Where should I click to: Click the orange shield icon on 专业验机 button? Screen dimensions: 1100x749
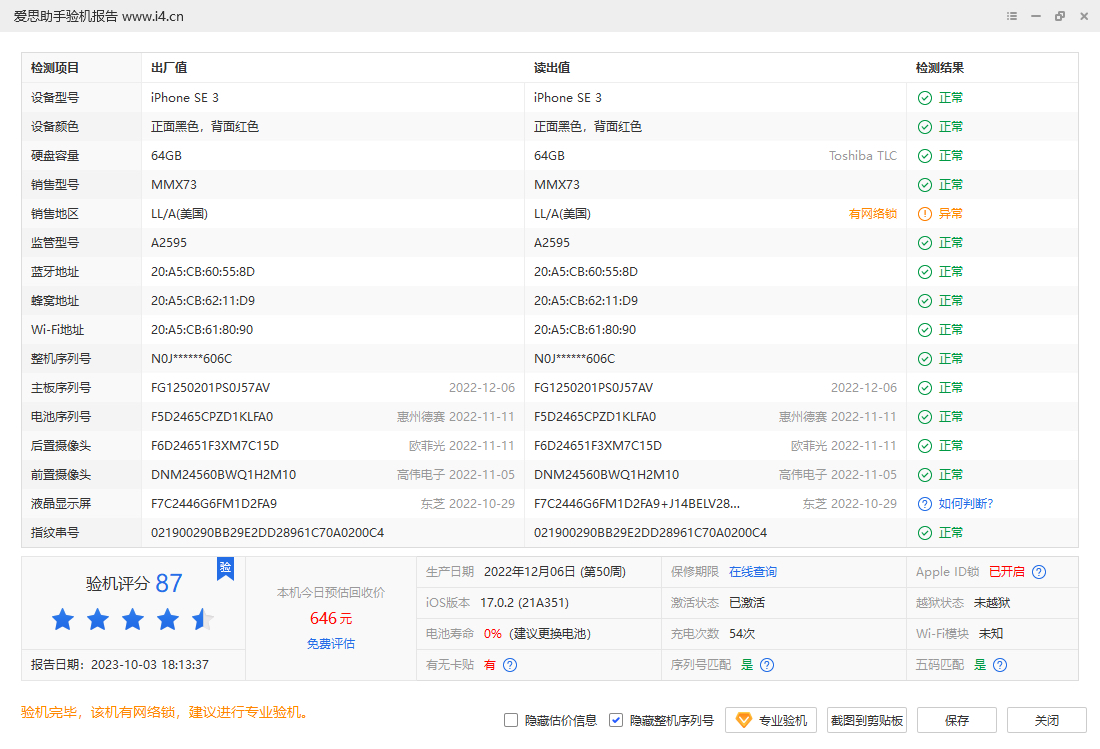pyautogui.click(x=742, y=720)
